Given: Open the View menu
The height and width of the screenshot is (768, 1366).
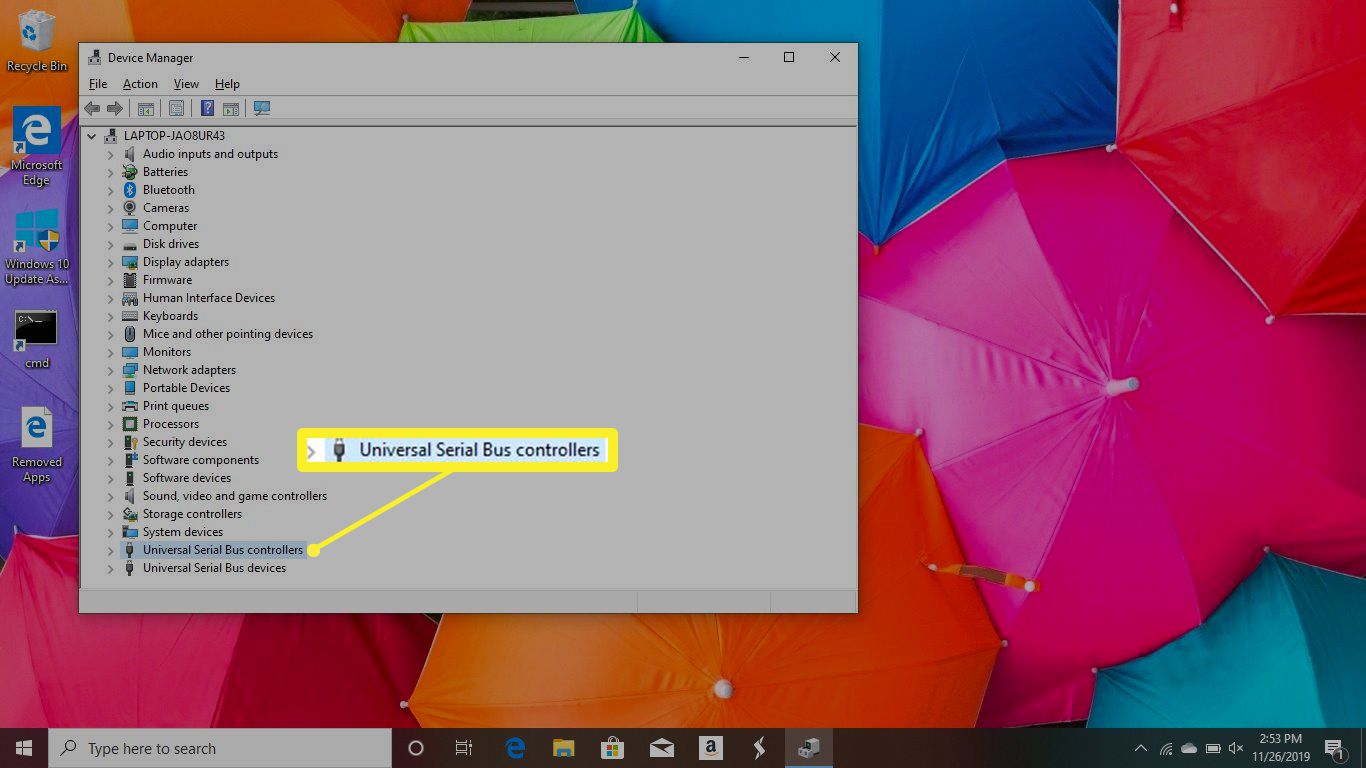Looking at the screenshot, I should [x=186, y=84].
